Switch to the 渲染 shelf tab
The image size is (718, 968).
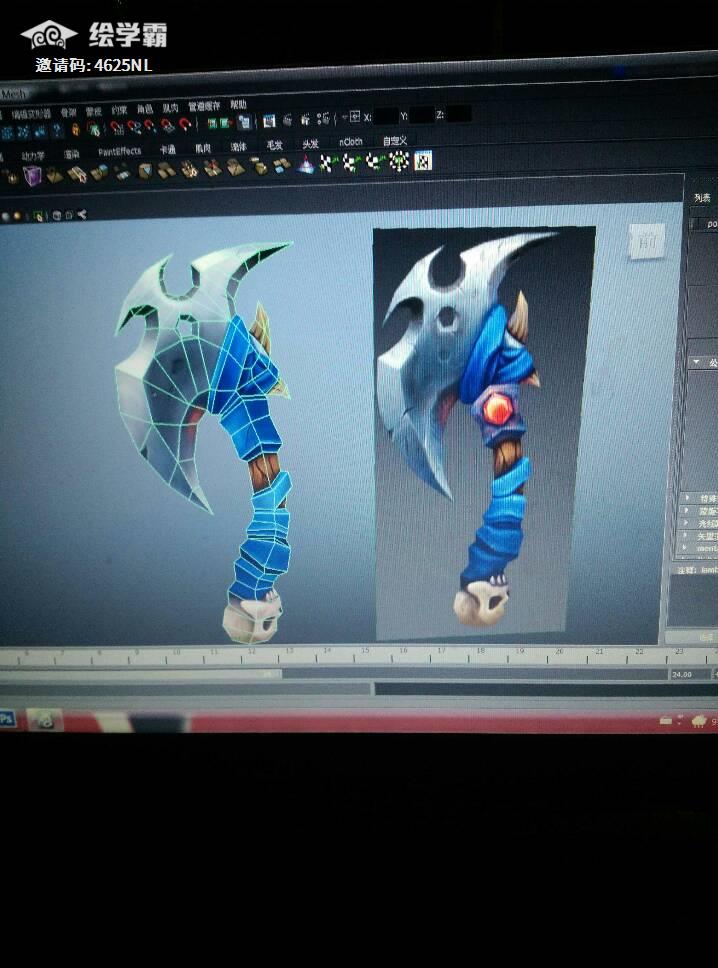coord(71,154)
